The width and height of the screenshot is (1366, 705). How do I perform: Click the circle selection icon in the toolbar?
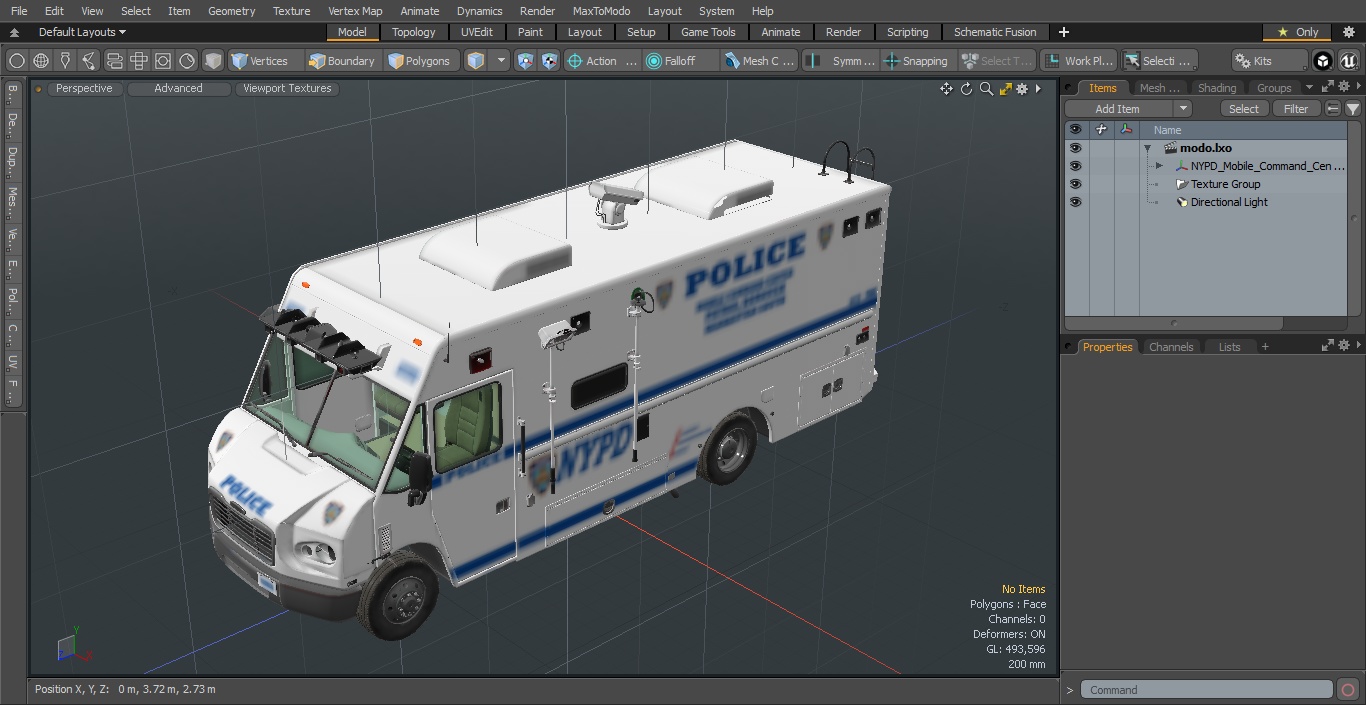click(17, 61)
